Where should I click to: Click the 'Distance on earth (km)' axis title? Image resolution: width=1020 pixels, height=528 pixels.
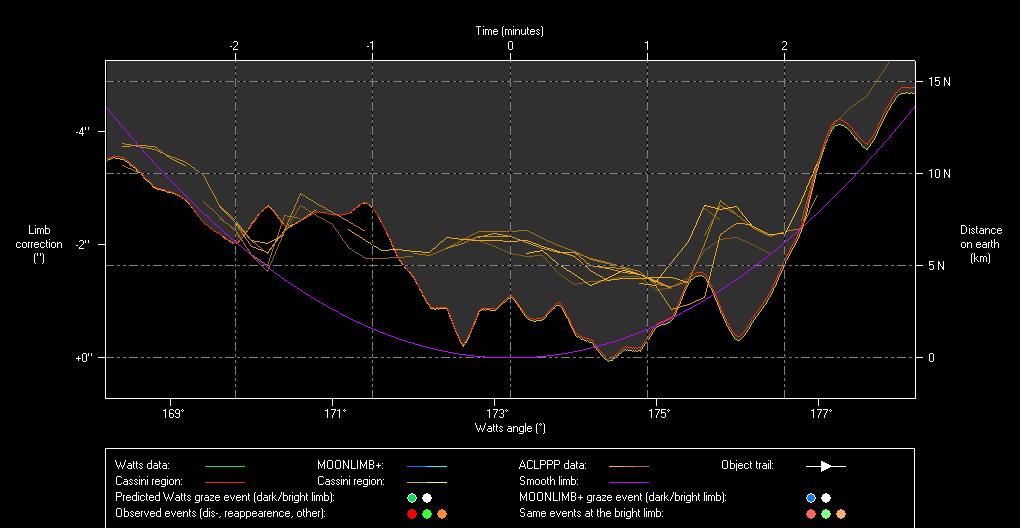pyautogui.click(x=980, y=244)
